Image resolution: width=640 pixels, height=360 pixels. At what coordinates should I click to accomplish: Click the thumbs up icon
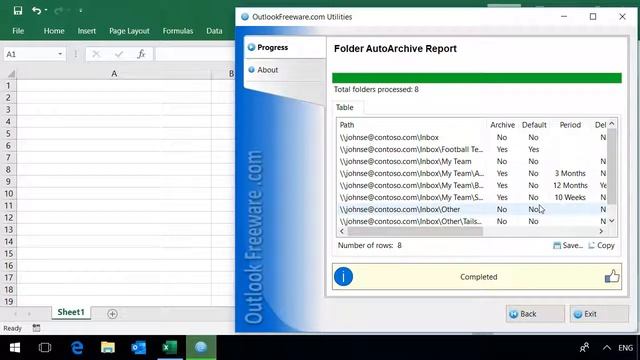coord(612,276)
